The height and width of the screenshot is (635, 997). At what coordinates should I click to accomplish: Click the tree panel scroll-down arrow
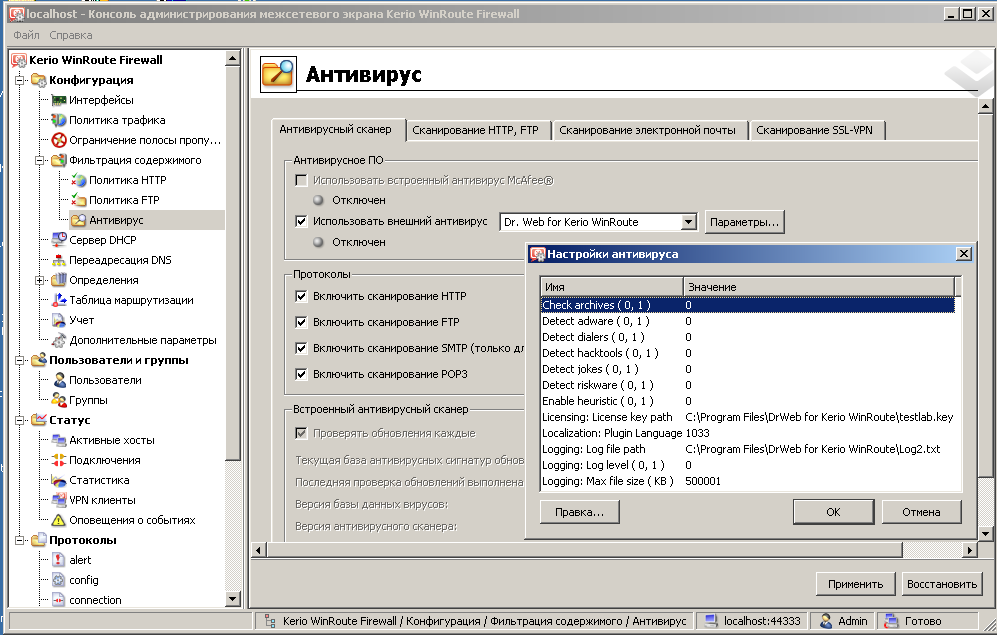coord(233,599)
